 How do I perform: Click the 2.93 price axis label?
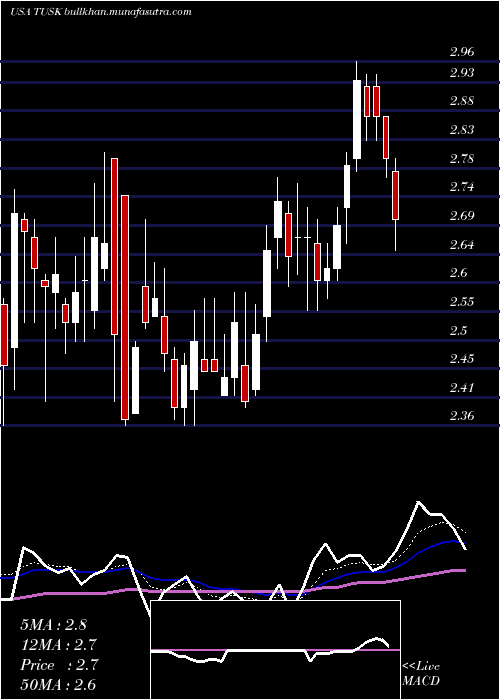pos(462,72)
